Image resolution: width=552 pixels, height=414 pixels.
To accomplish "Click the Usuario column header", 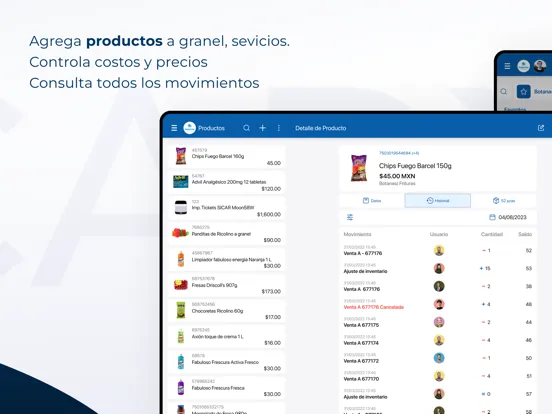I will click(439, 234).
